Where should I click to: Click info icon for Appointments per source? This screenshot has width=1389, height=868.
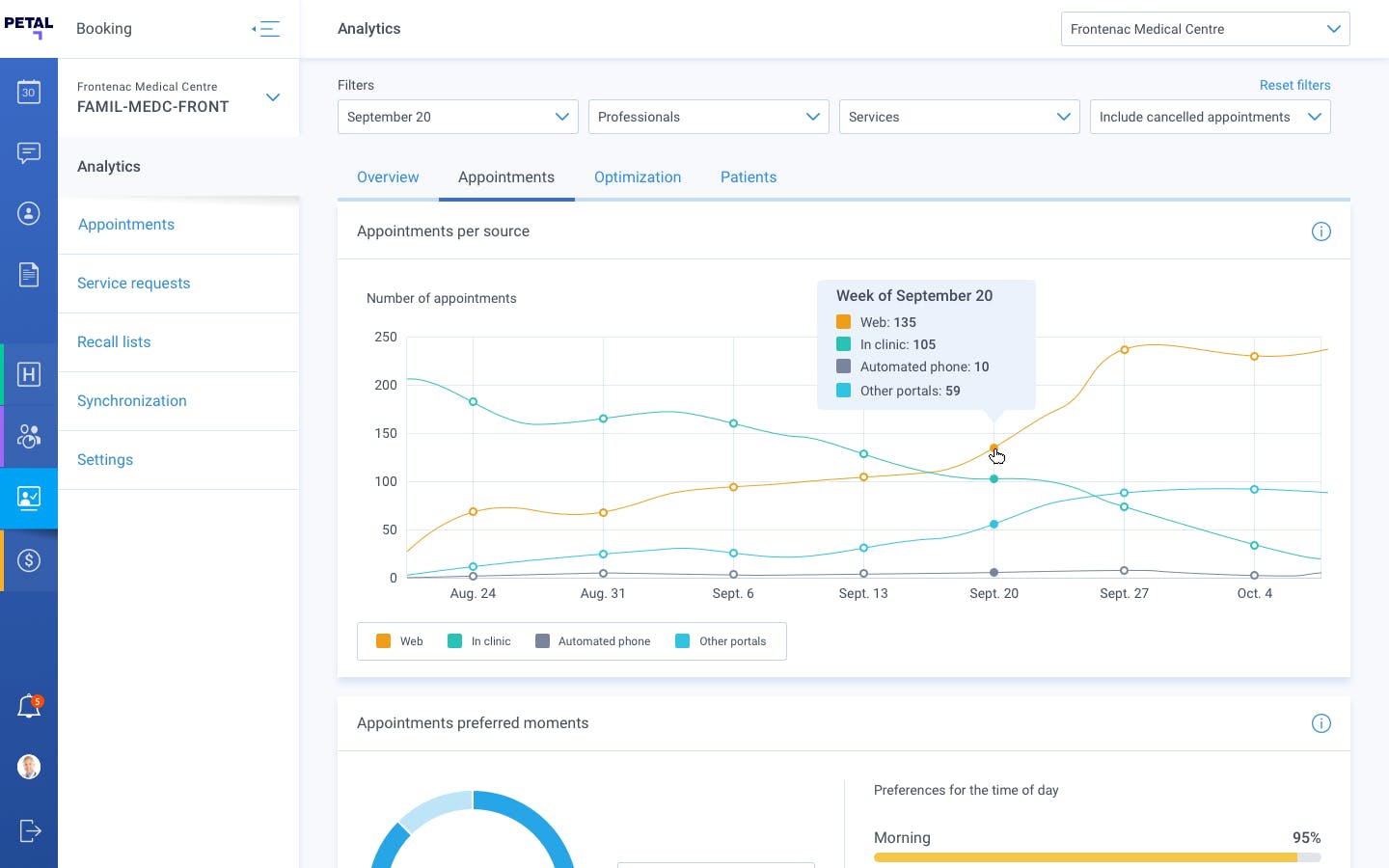[x=1321, y=231]
